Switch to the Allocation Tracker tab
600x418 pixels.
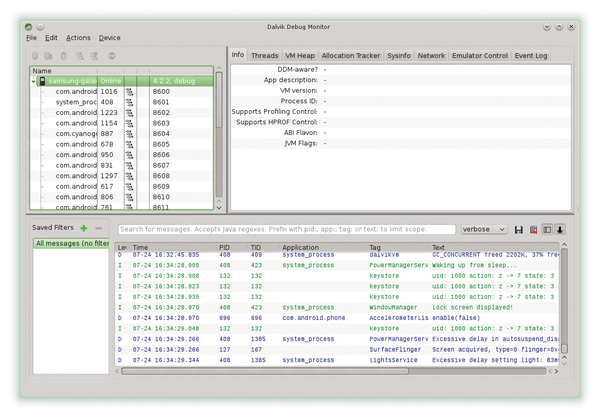[x=351, y=56]
